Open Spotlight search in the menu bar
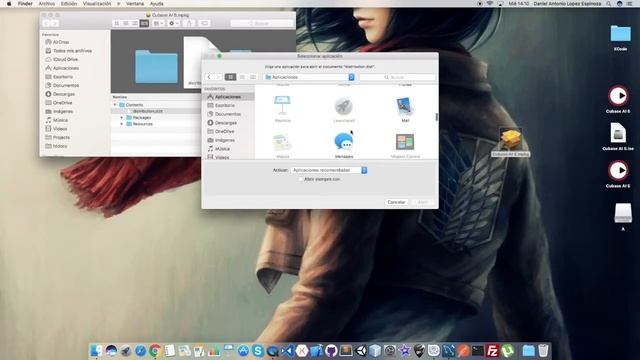The width and height of the screenshot is (640, 360). [x=608, y=4]
